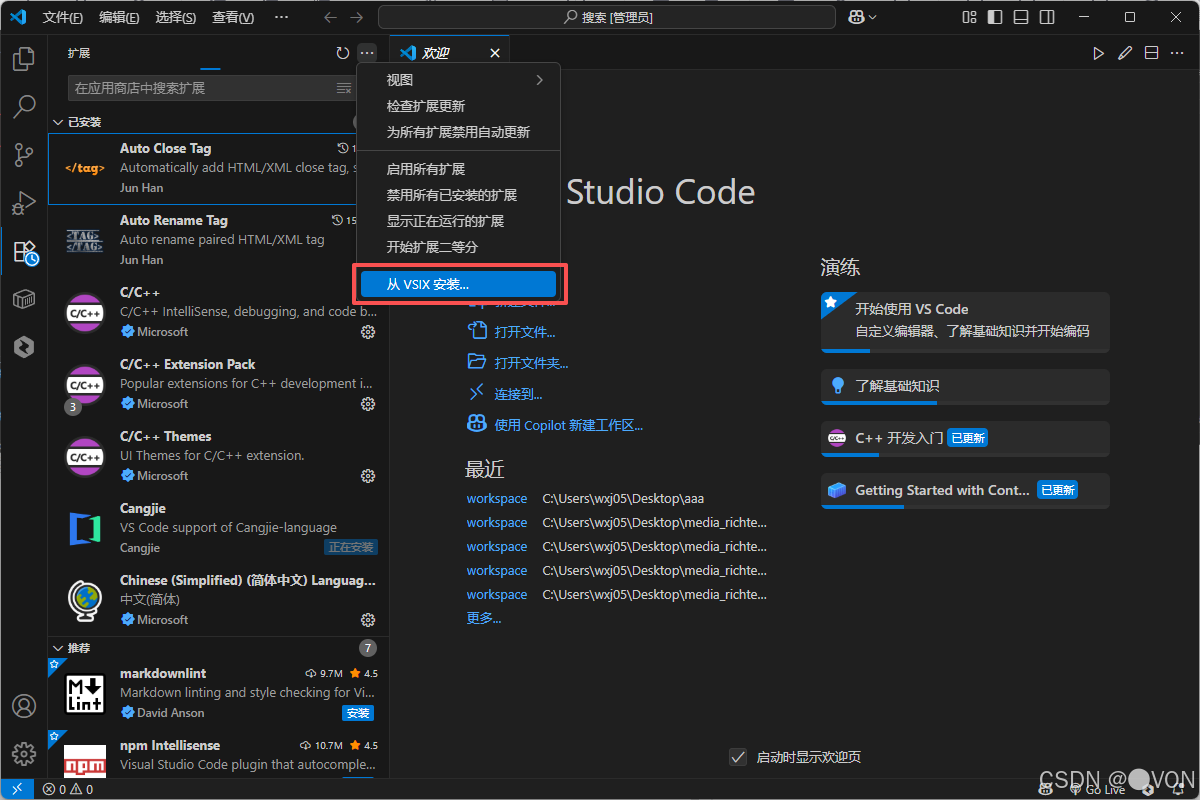1200x800 pixels.
Task: Select the Extensions icon in the activity bar
Action: (24, 251)
